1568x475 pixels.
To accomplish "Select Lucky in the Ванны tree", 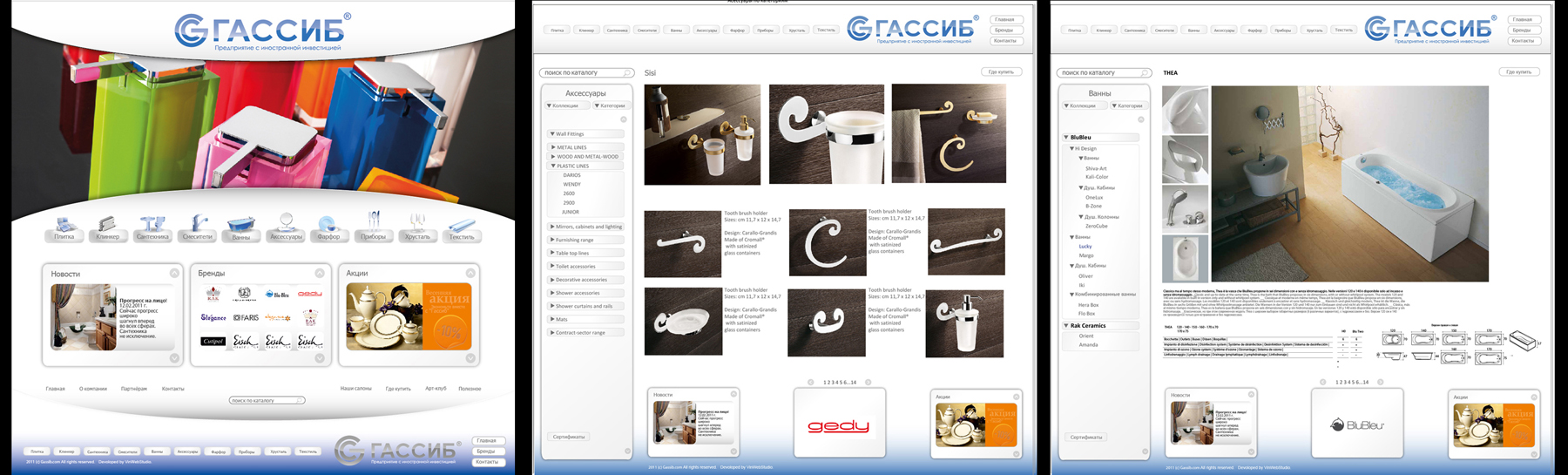I will coord(1085,247).
